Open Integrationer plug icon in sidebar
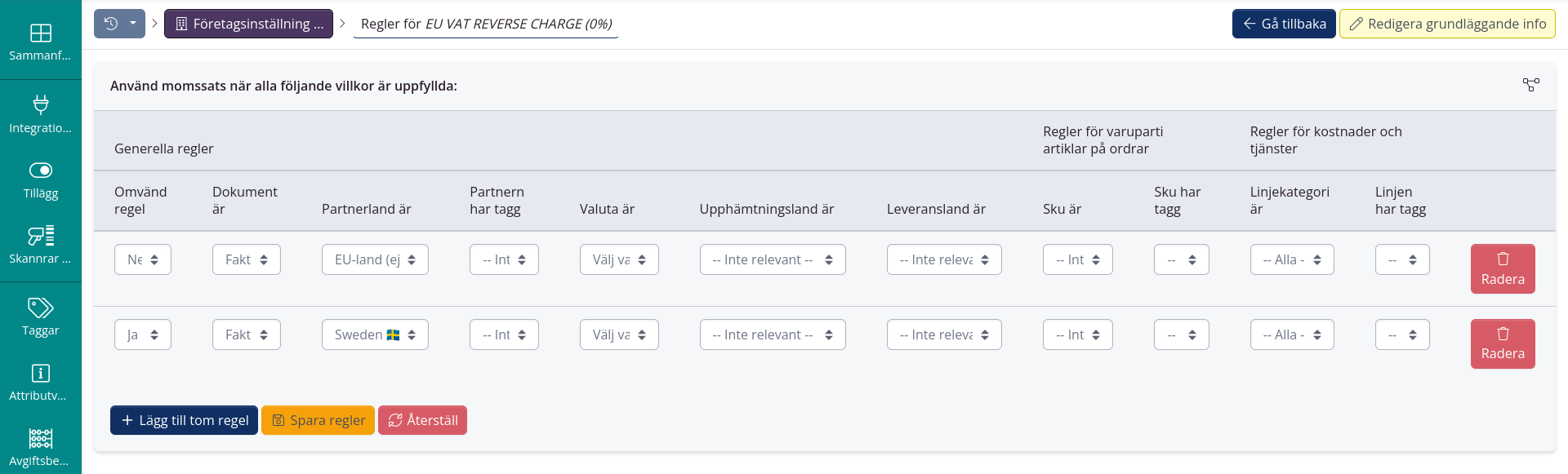 (x=40, y=114)
